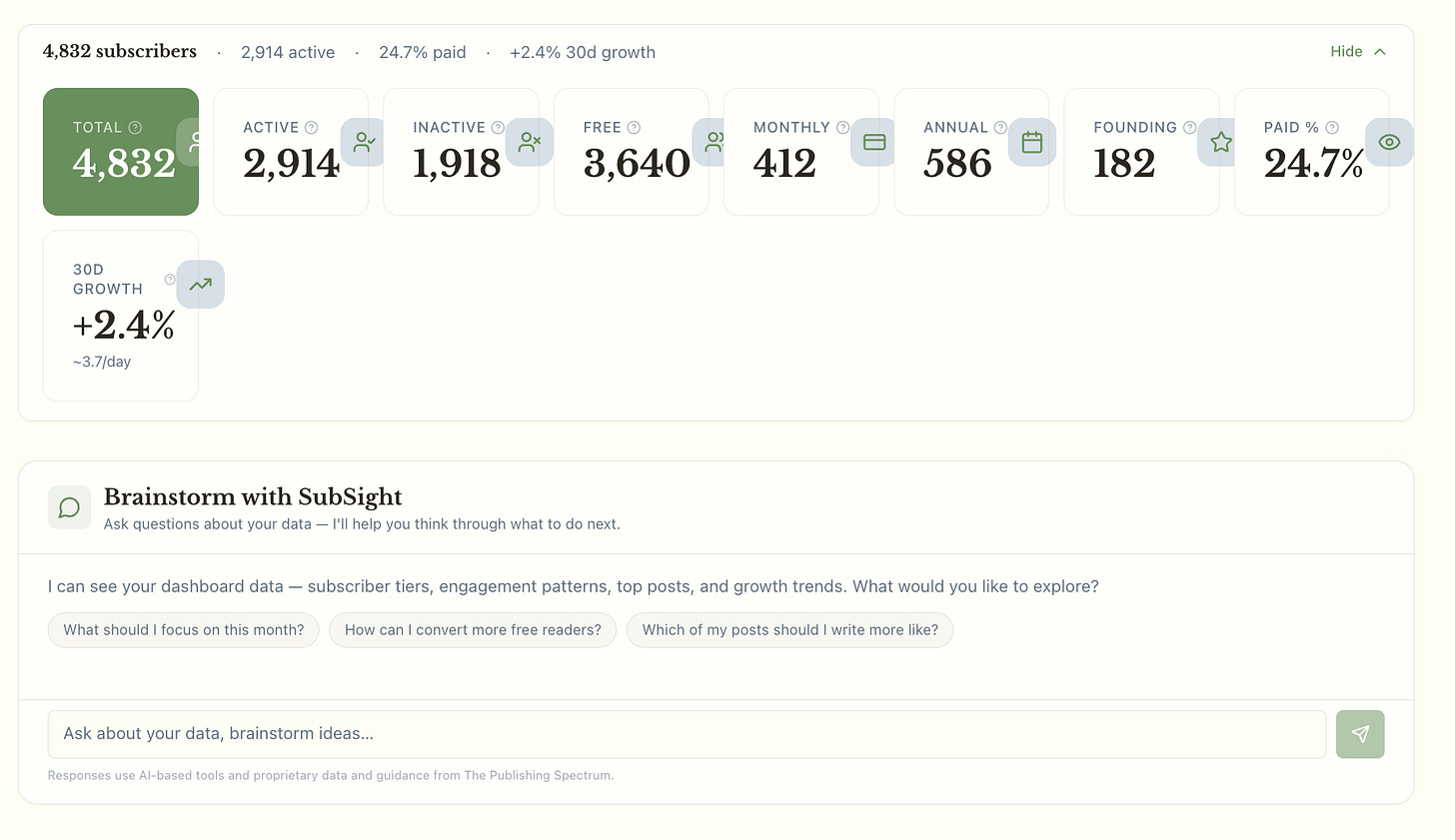Click "2,914 active" in the summary line
1455x840 pixels.
[x=288, y=52]
